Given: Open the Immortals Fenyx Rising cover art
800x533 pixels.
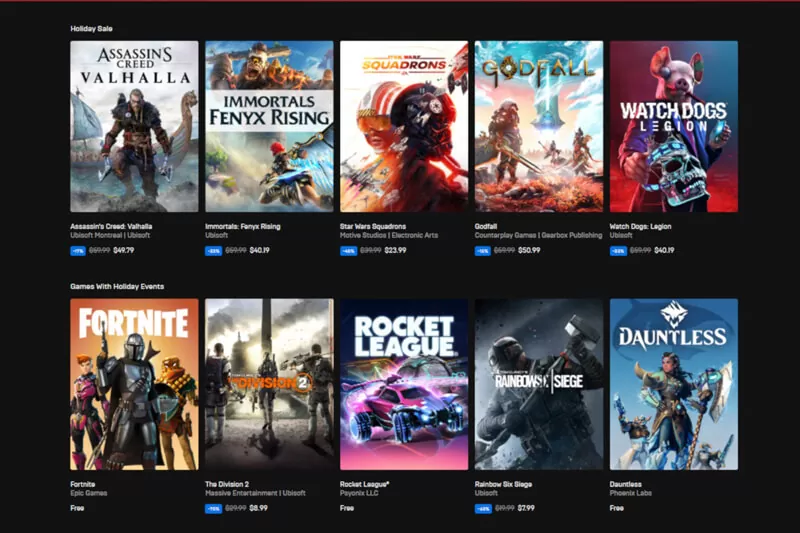Looking at the screenshot, I should coord(269,126).
